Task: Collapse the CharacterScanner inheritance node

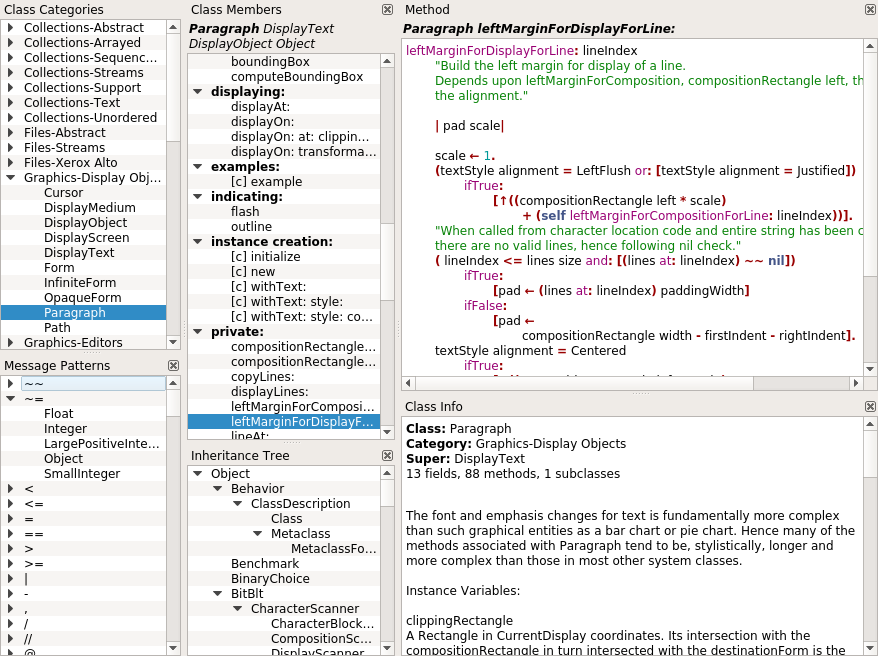Action: coord(237,608)
